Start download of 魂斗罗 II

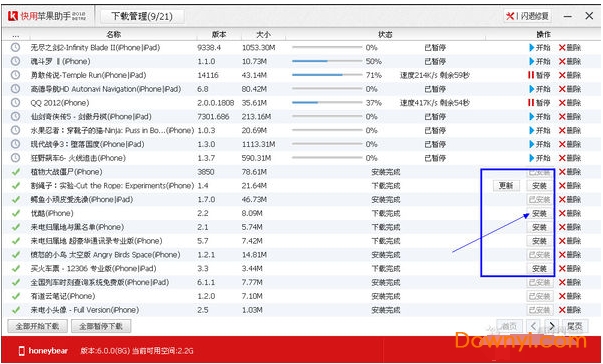click(540, 61)
